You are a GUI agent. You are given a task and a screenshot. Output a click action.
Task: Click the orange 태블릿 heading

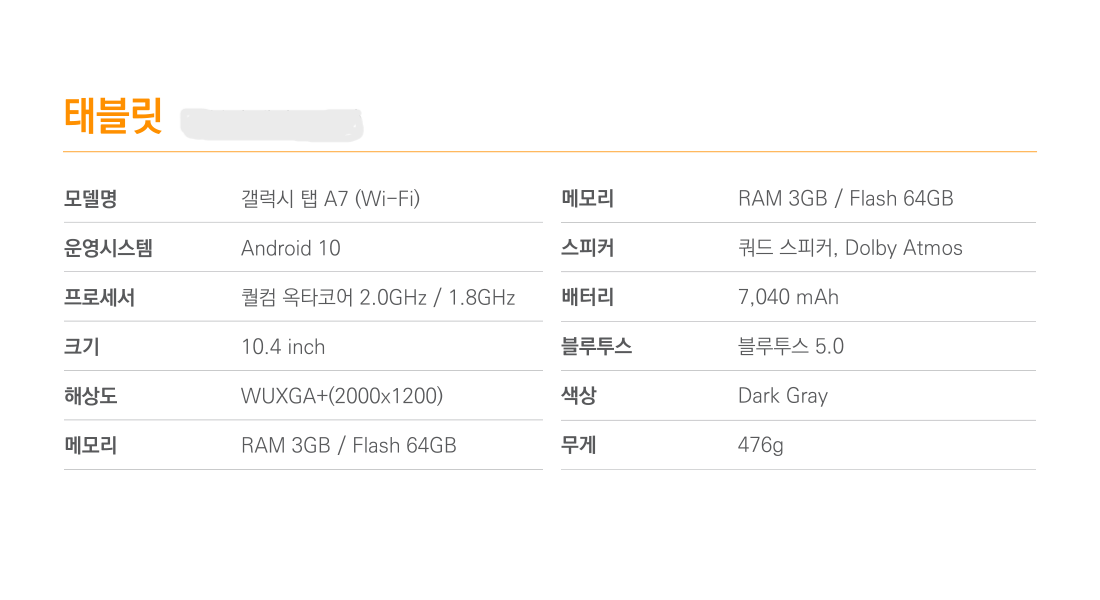coord(113,115)
